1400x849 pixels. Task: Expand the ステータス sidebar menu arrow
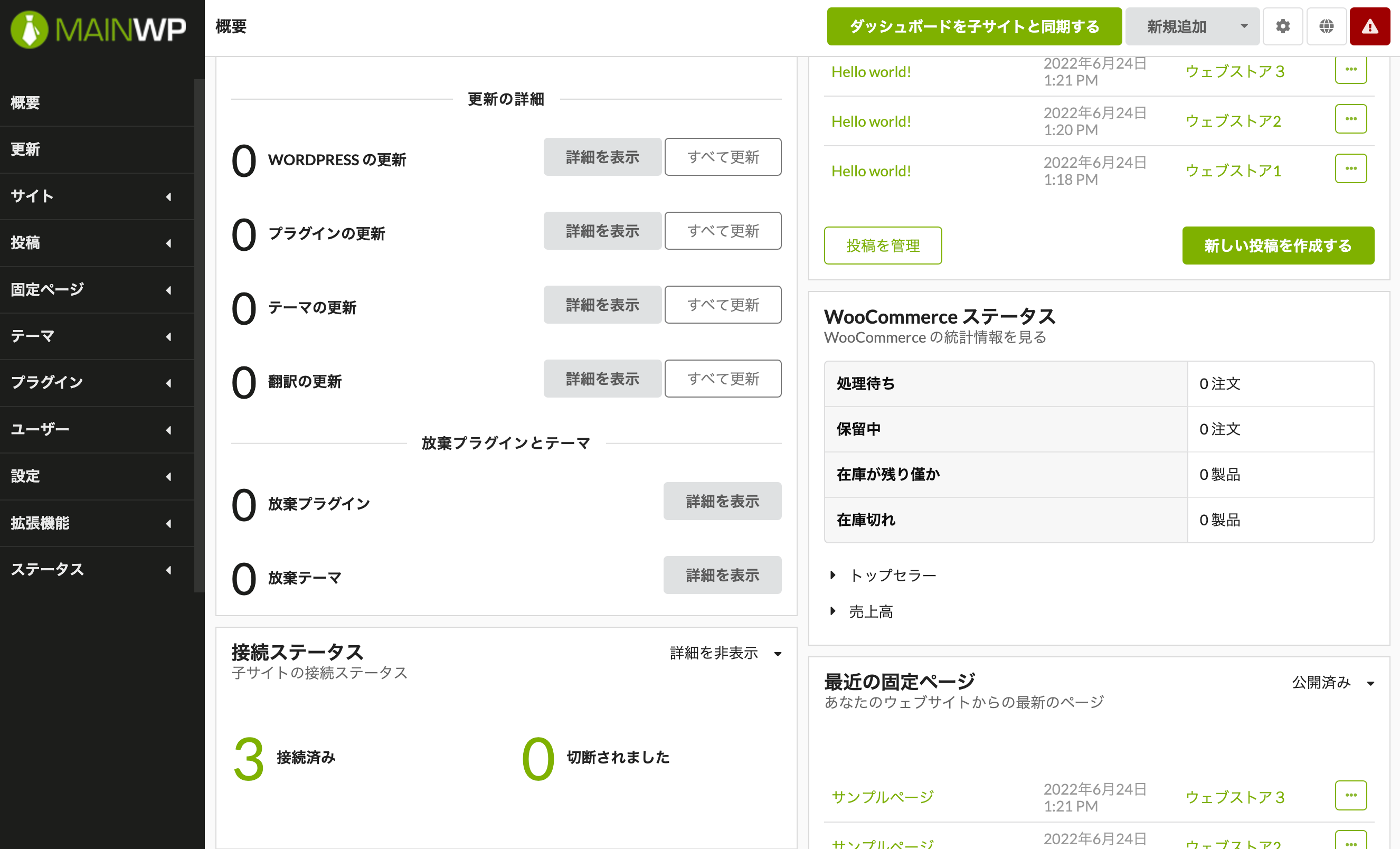pyautogui.click(x=169, y=570)
